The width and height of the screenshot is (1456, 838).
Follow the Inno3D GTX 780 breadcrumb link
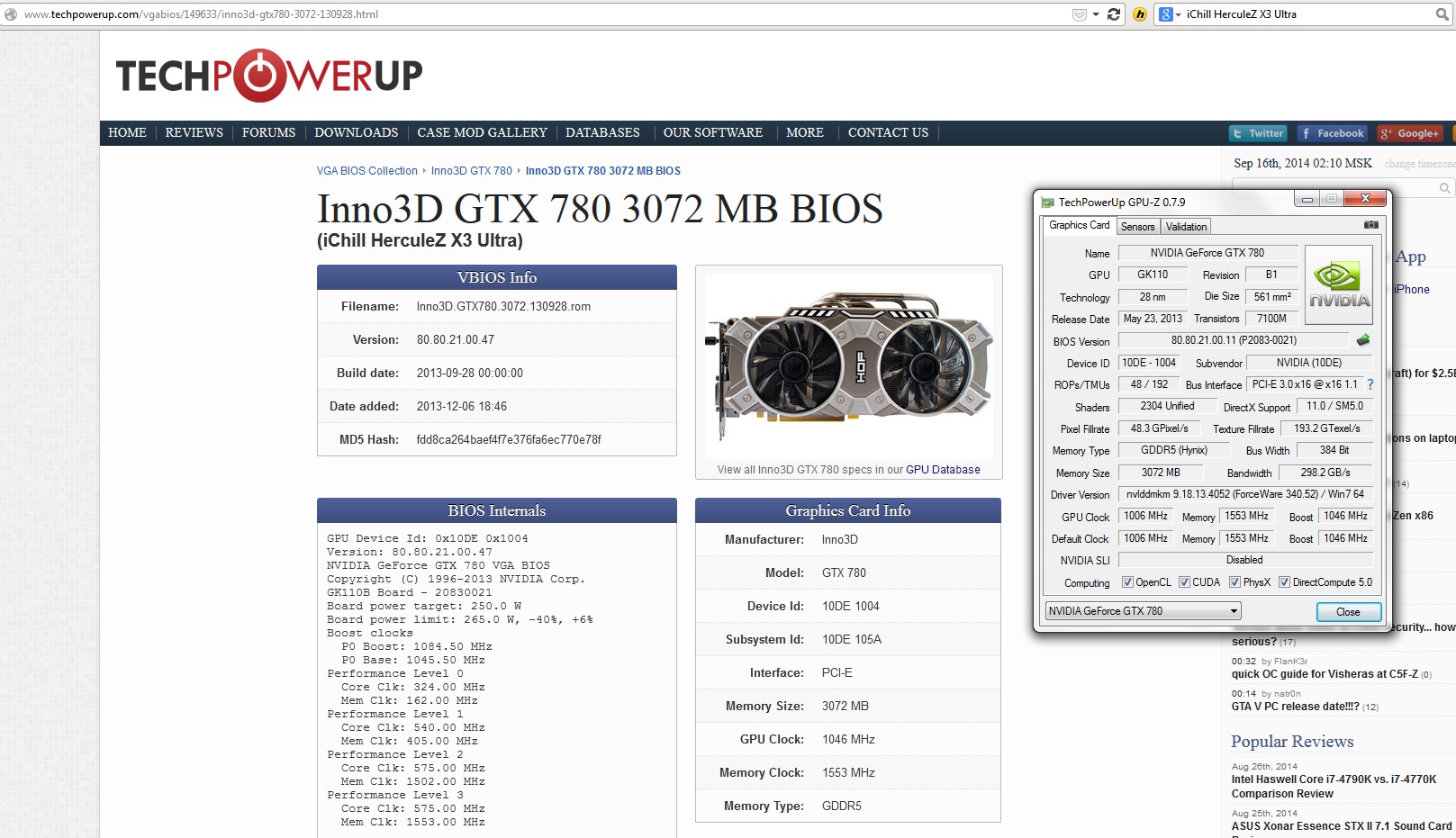click(x=471, y=171)
